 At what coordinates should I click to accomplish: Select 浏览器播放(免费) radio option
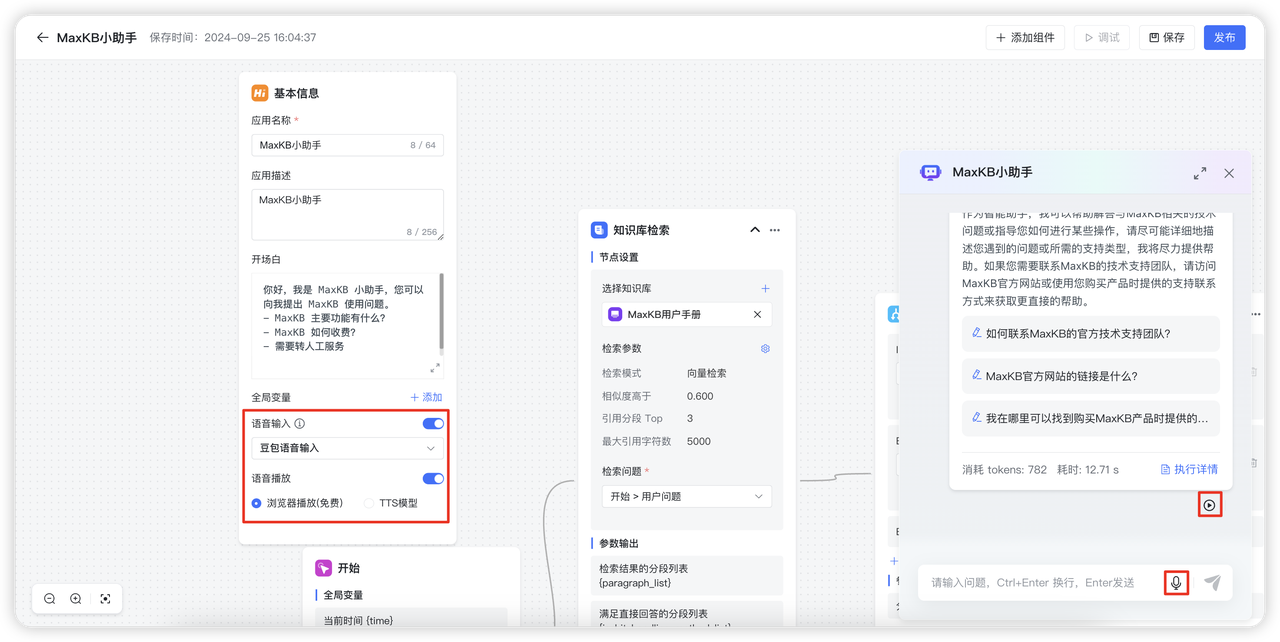point(298,503)
